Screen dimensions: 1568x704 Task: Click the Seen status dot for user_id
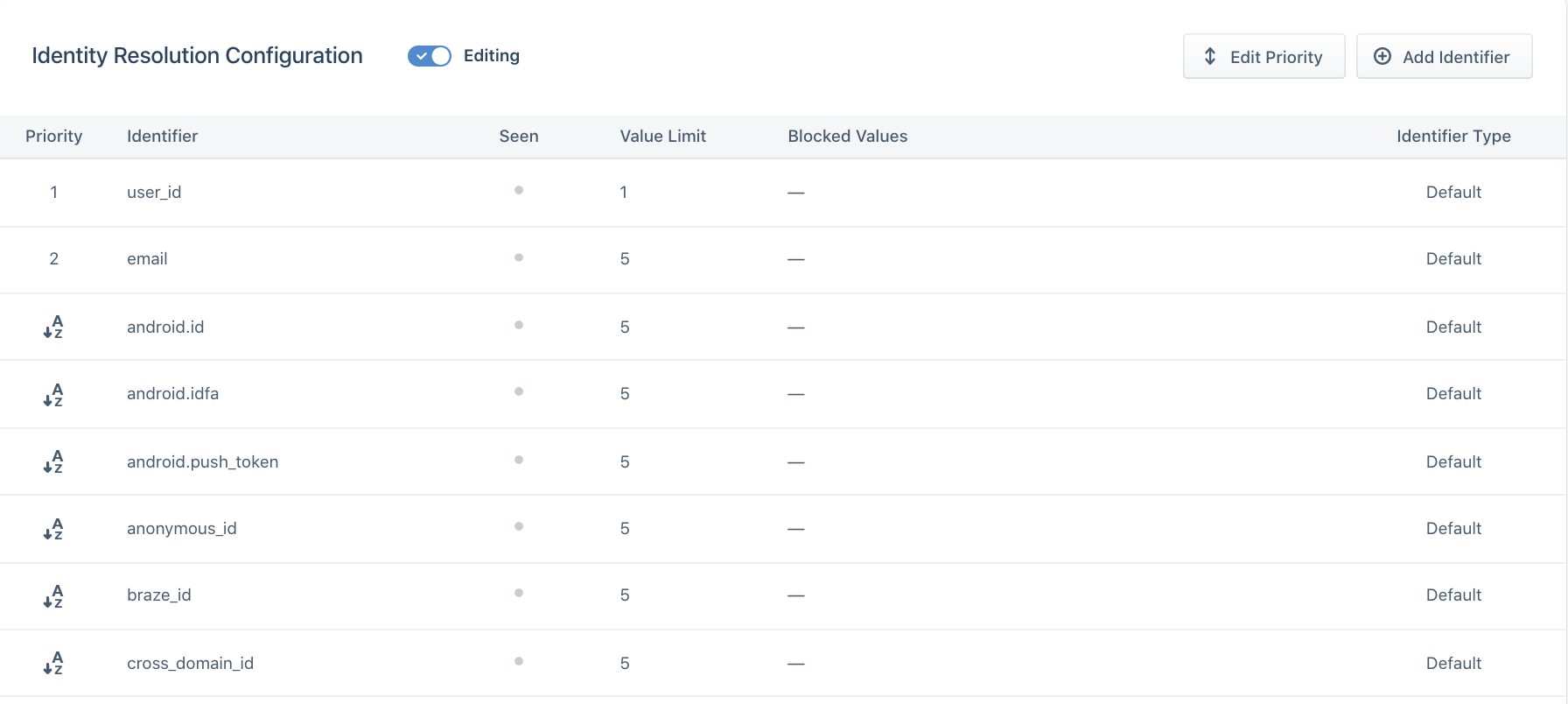click(519, 190)
